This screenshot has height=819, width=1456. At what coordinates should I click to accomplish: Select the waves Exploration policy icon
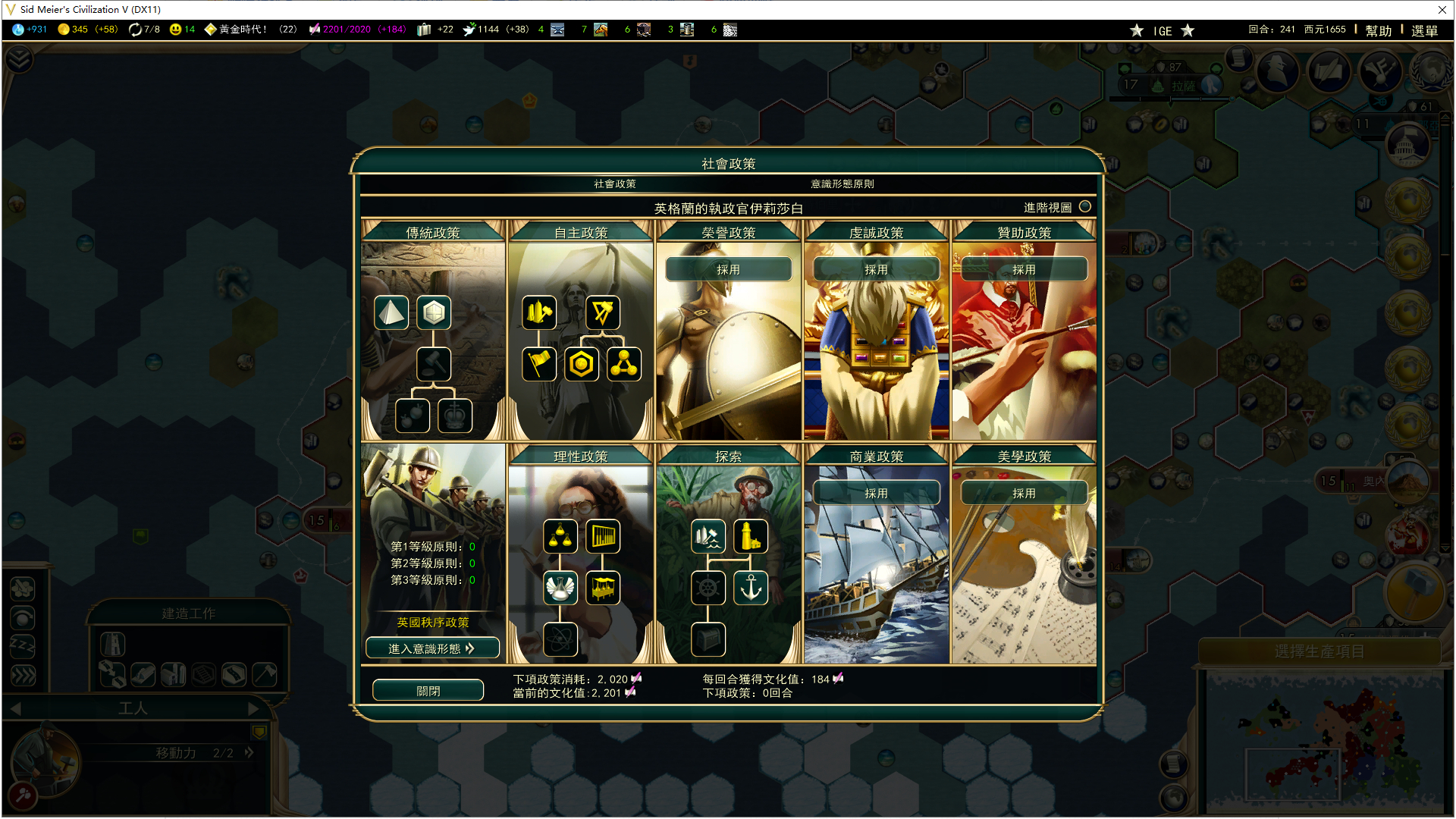click(x=708, y=536)
